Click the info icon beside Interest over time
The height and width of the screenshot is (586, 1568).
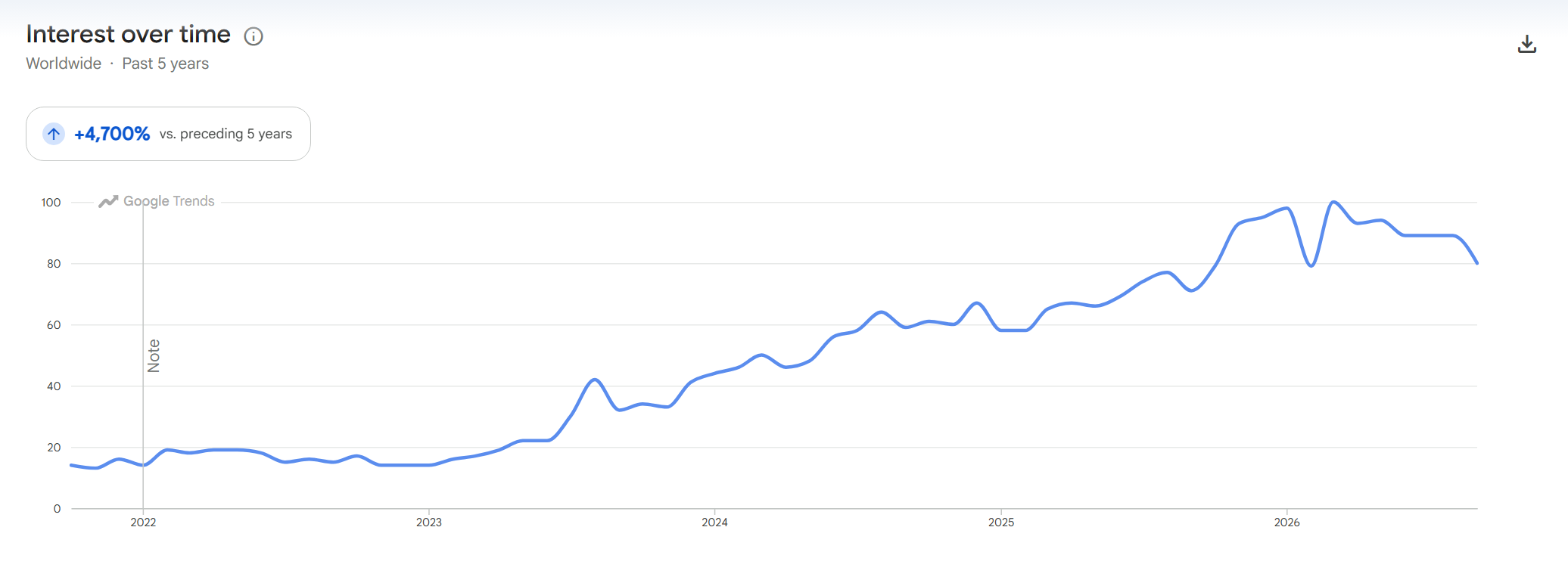(x=254, y=36)
